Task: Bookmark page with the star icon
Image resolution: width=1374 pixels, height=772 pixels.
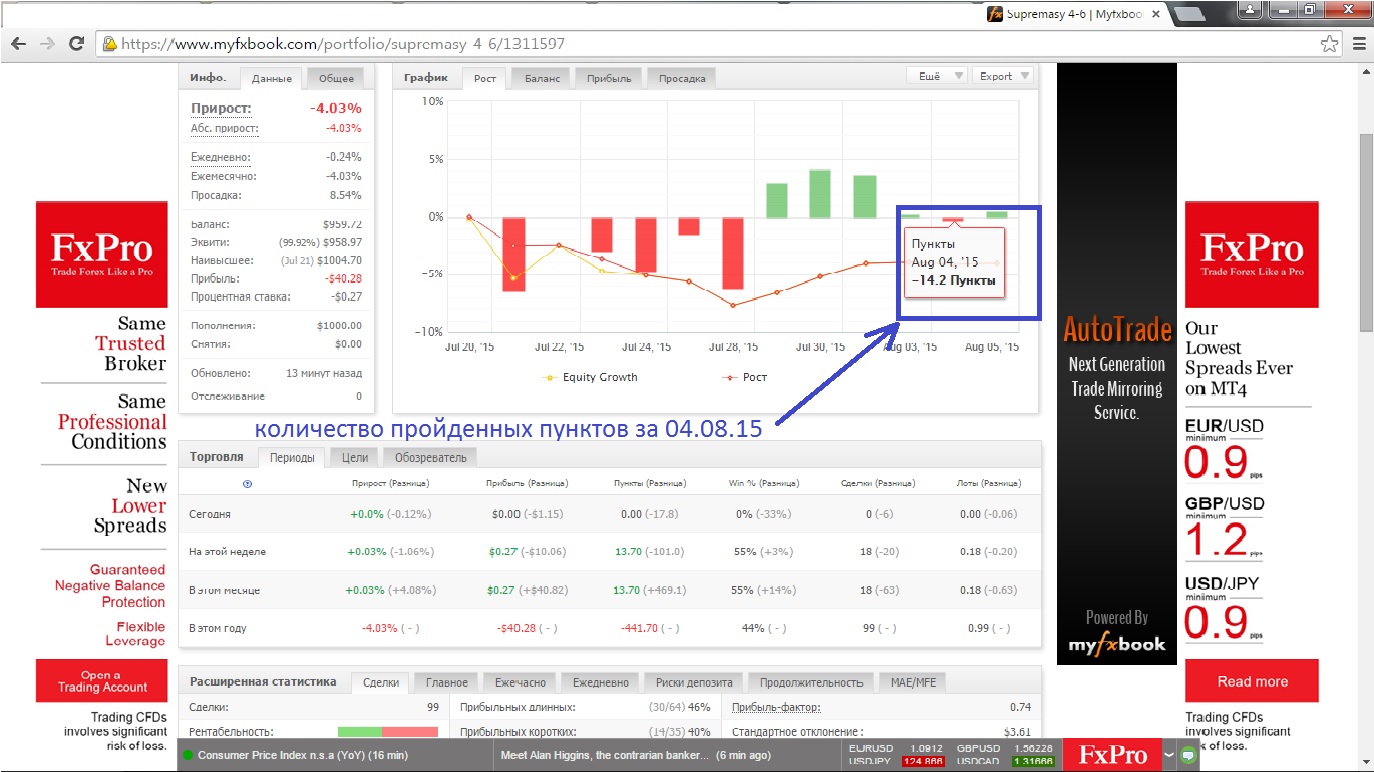Action: [x=1329, y=44]
